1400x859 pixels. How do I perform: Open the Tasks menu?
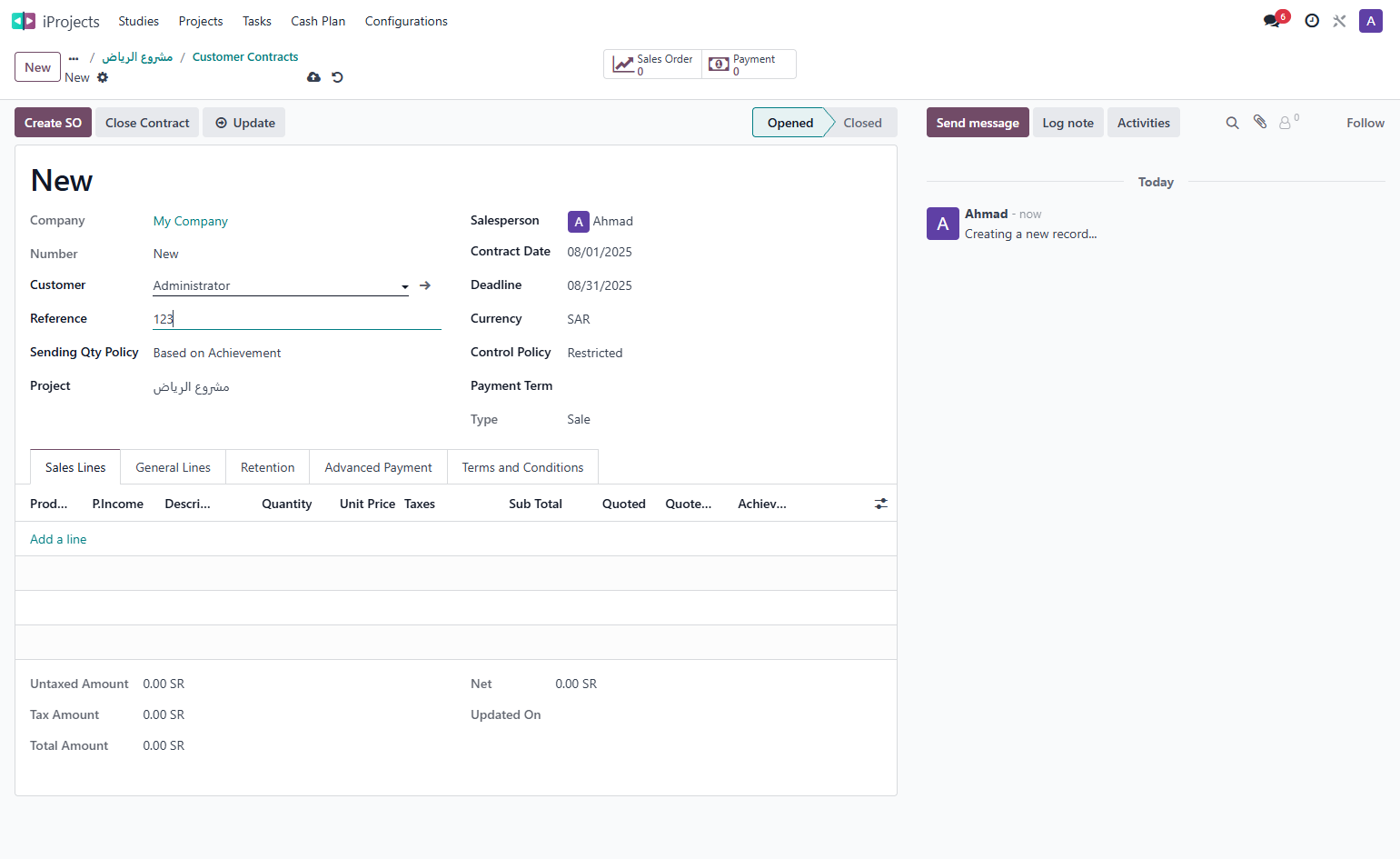(x=257, y=21)
